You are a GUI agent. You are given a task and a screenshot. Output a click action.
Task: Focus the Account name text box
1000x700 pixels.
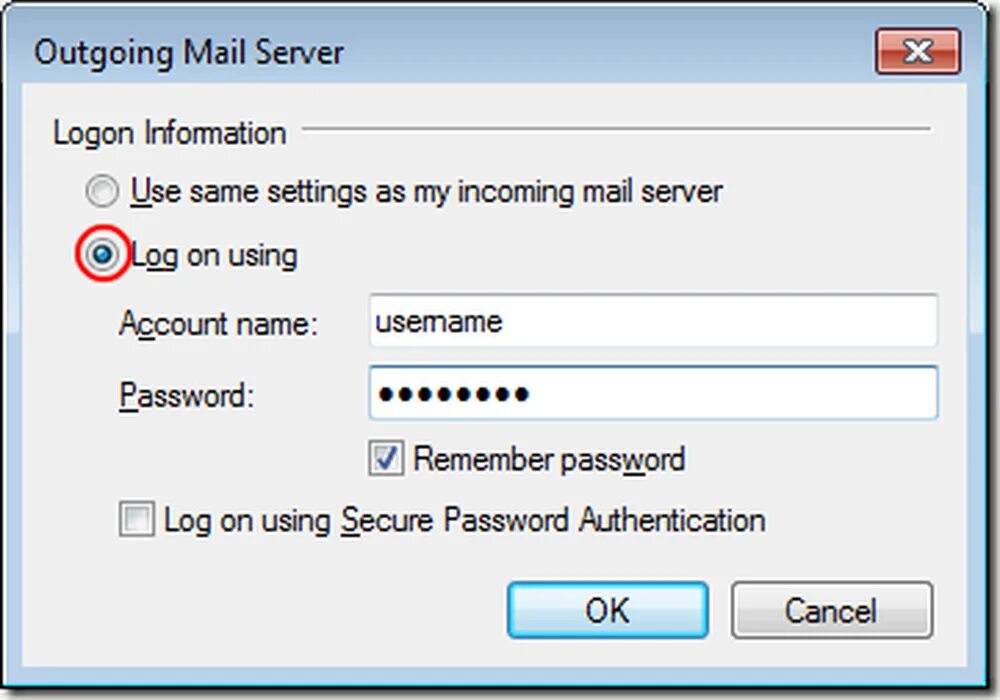tap(653, 321)
